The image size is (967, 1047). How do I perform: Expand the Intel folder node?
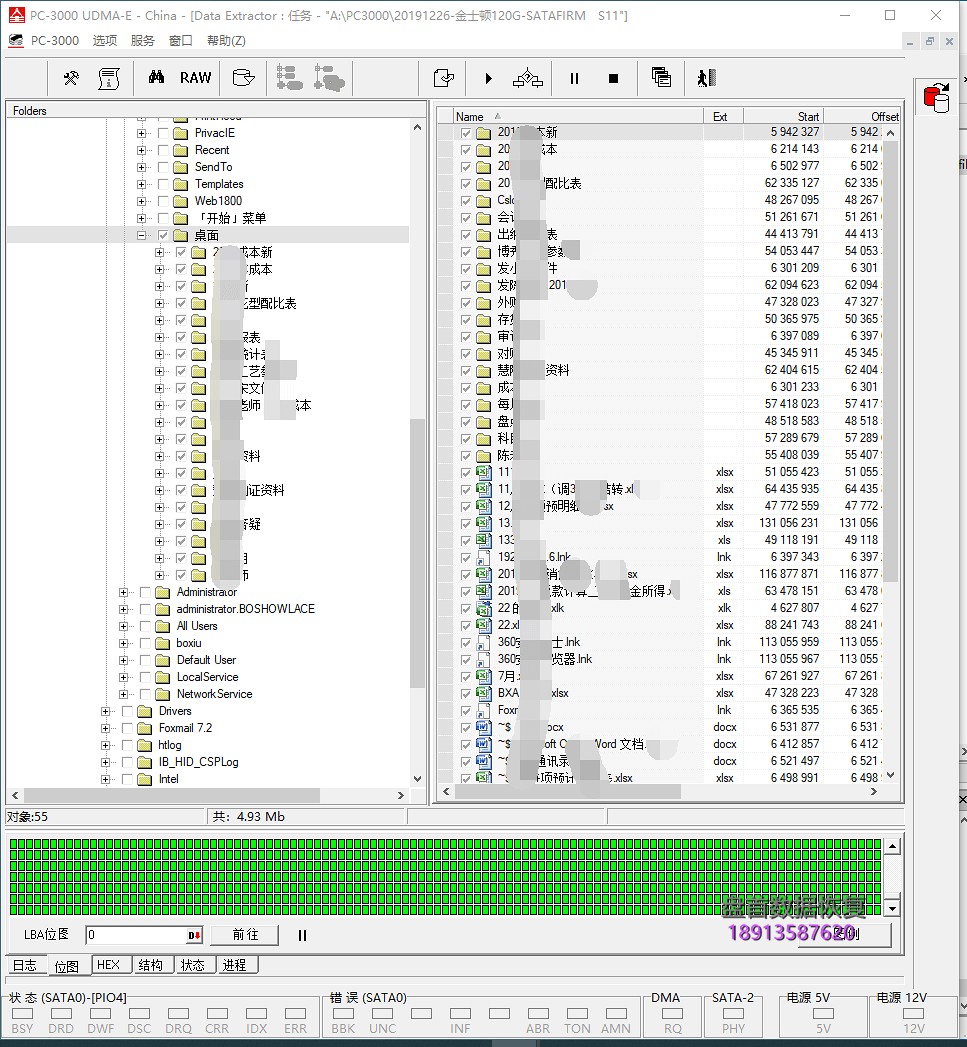(106, 779)
